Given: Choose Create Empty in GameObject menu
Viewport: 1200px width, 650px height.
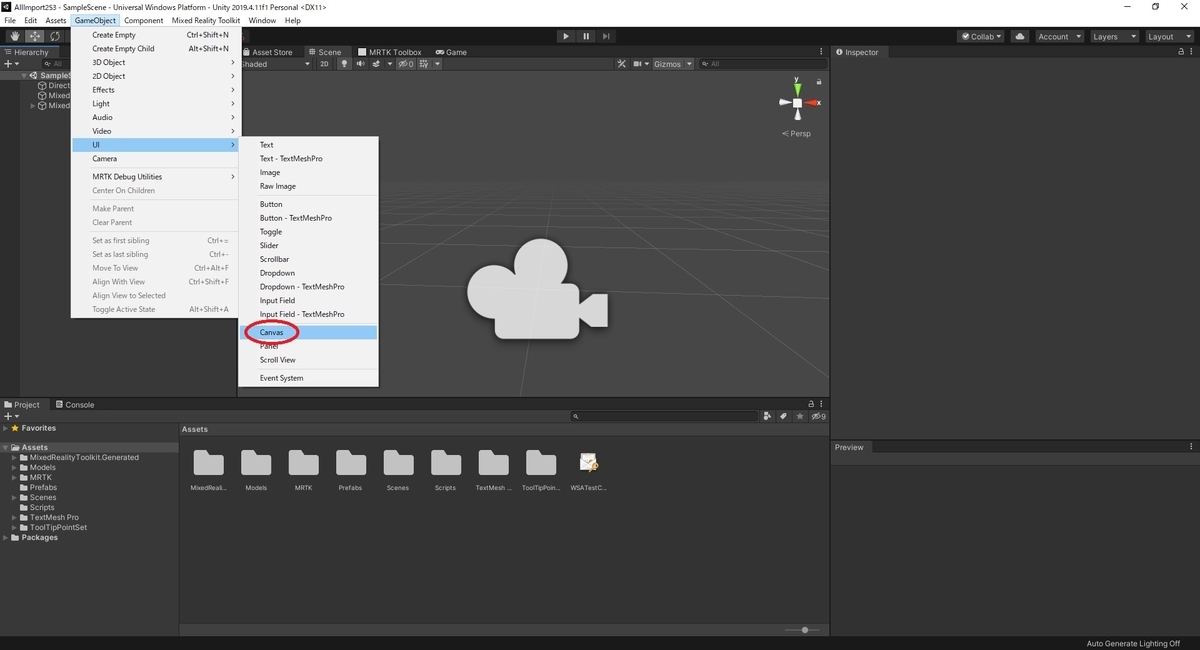Looking at the screenshot, I should (x=156, y=35).
